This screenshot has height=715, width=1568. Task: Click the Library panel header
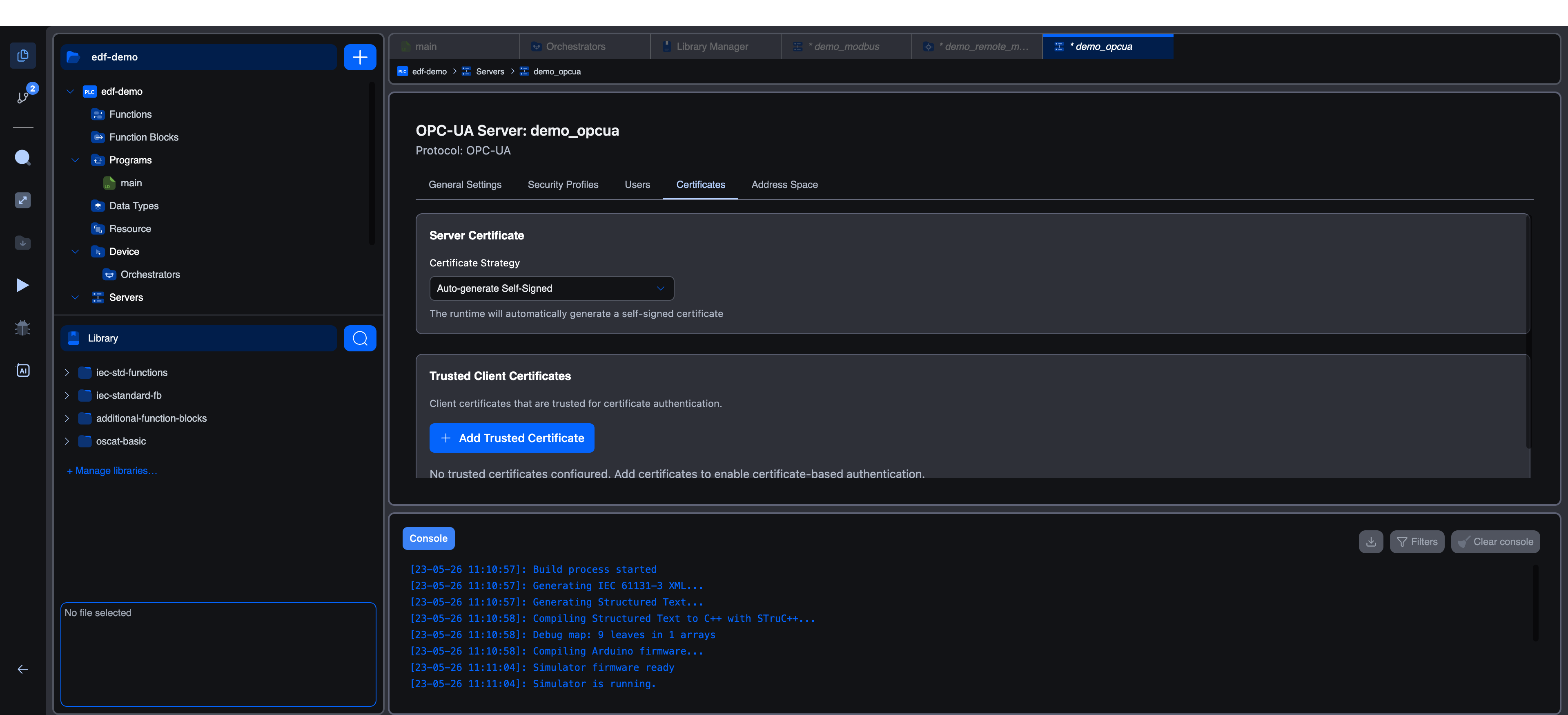(x=198, y=338)
